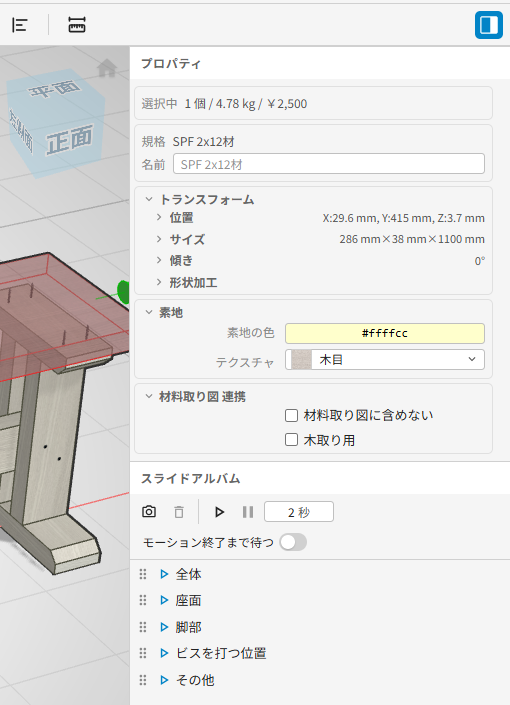Toggle モーション終了まで待つ switch
The height and width of the screenshot is (705, 510).
pyautogui.click(x=293, y=542)
